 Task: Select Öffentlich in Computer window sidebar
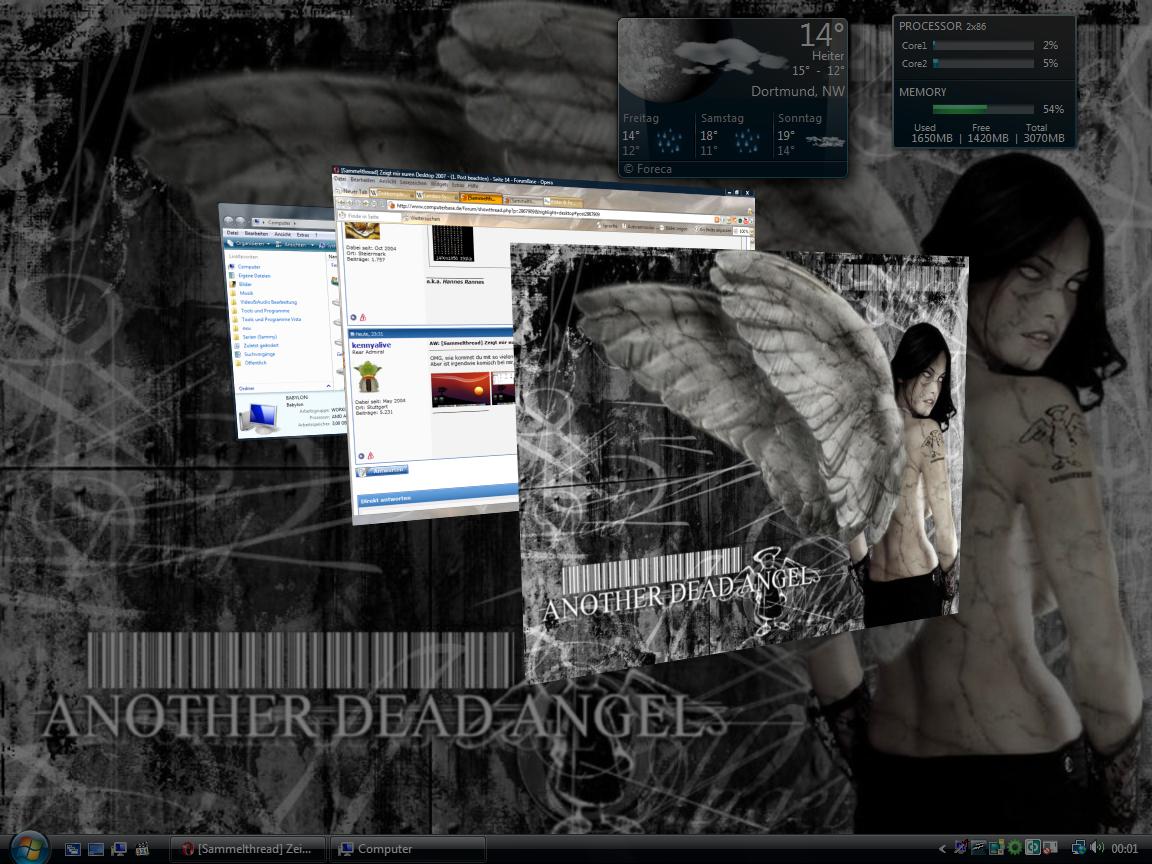pos(255,363)
